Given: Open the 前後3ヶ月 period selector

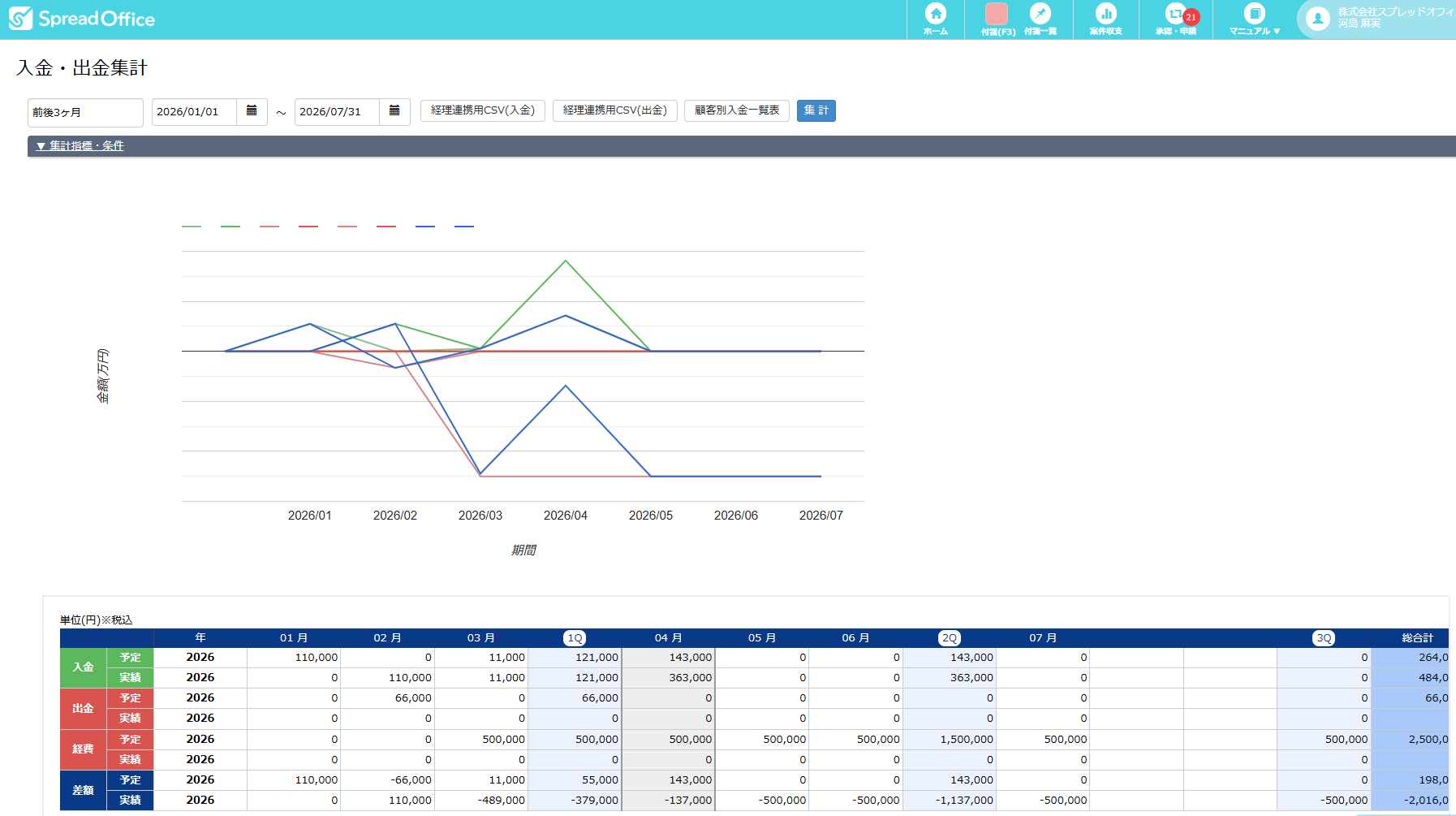Looking at the screenshot, I should tap(85, 112).
